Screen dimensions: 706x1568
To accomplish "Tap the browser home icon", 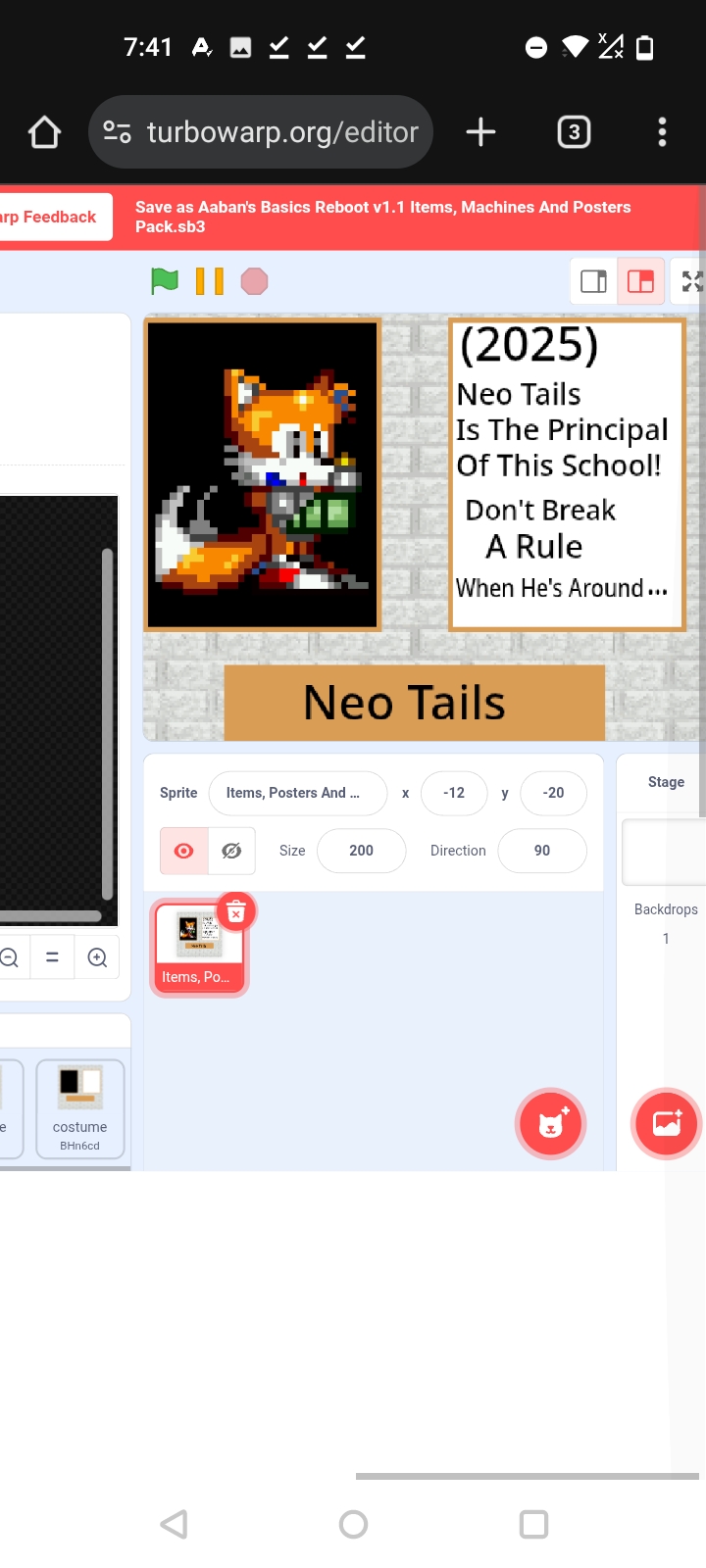I will pos(45,132).
